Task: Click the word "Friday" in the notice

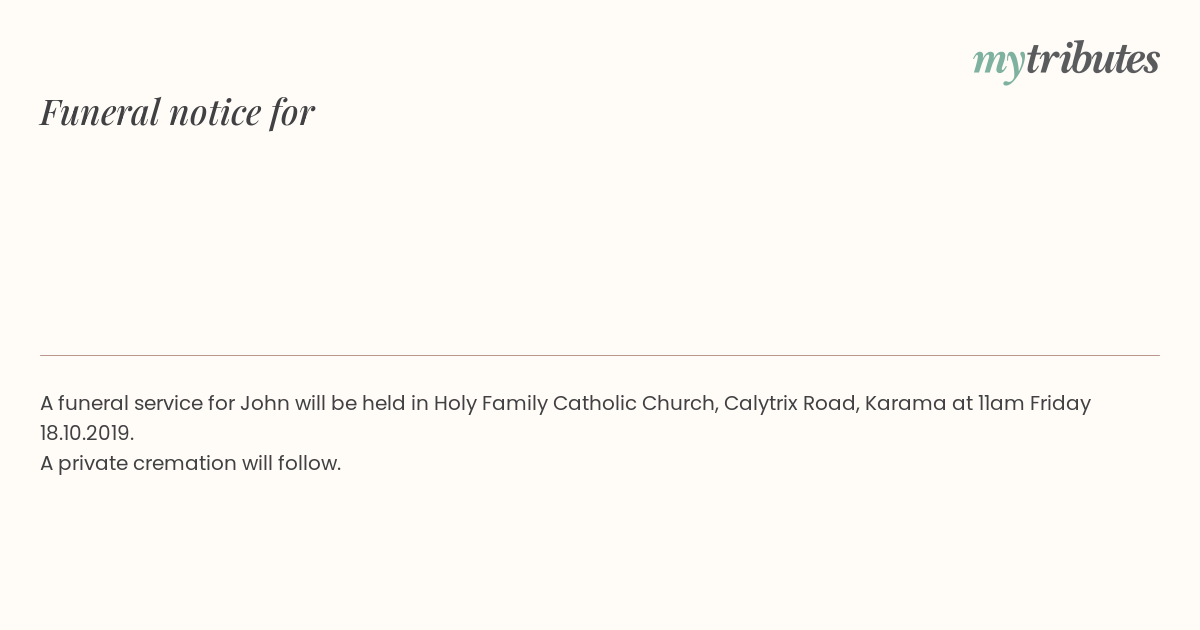Action: coord(1060,403)
